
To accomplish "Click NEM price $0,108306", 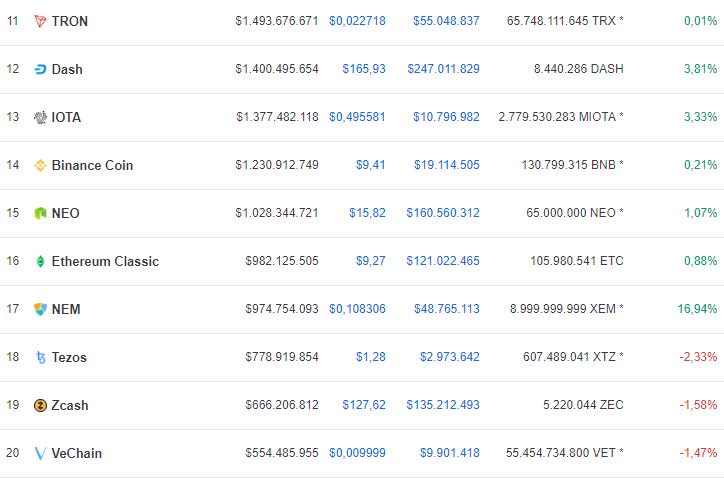I will [x=357, y=309].
